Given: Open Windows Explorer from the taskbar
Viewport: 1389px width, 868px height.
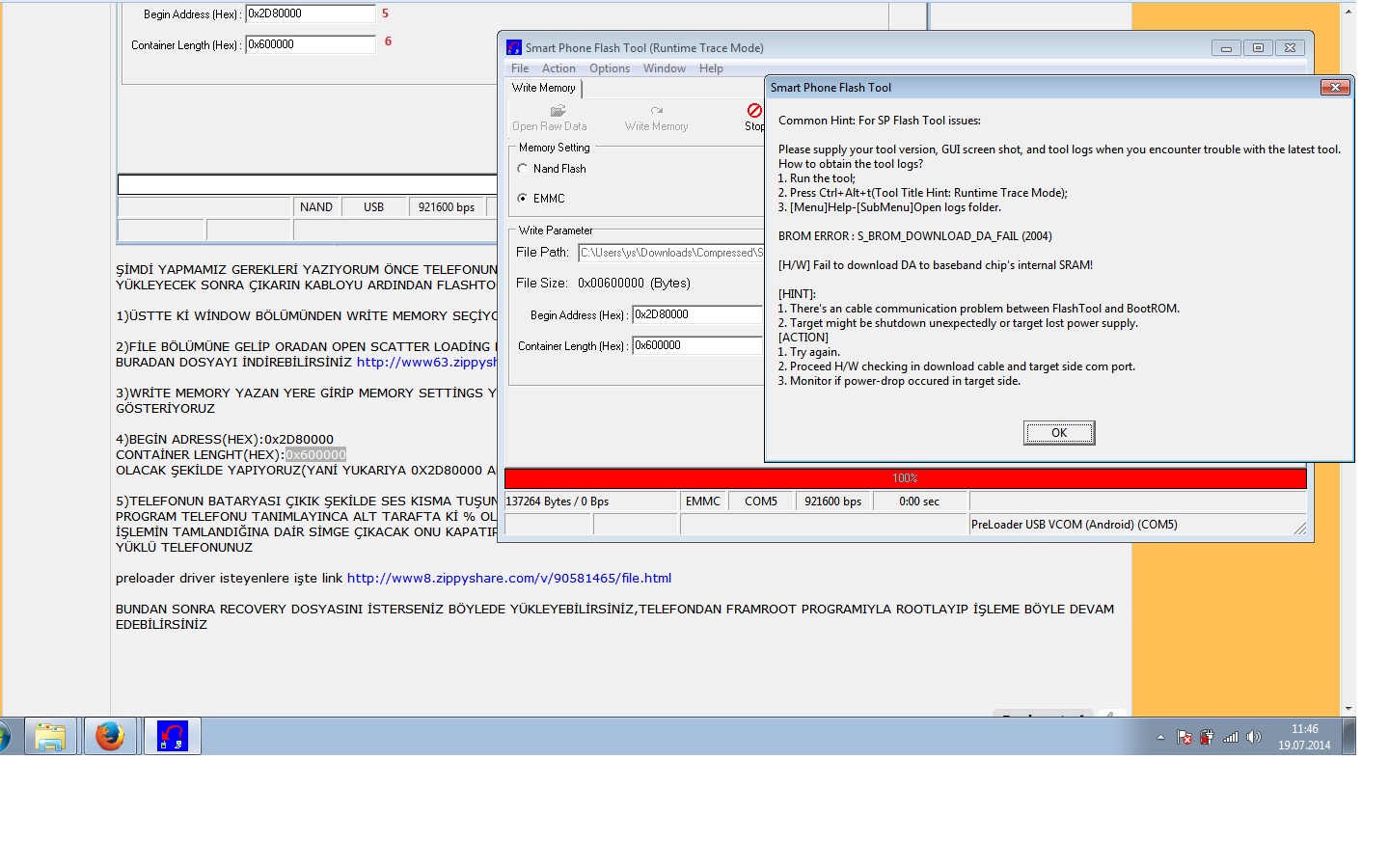Looking at the screenshot, I should (x=50, y=737).
